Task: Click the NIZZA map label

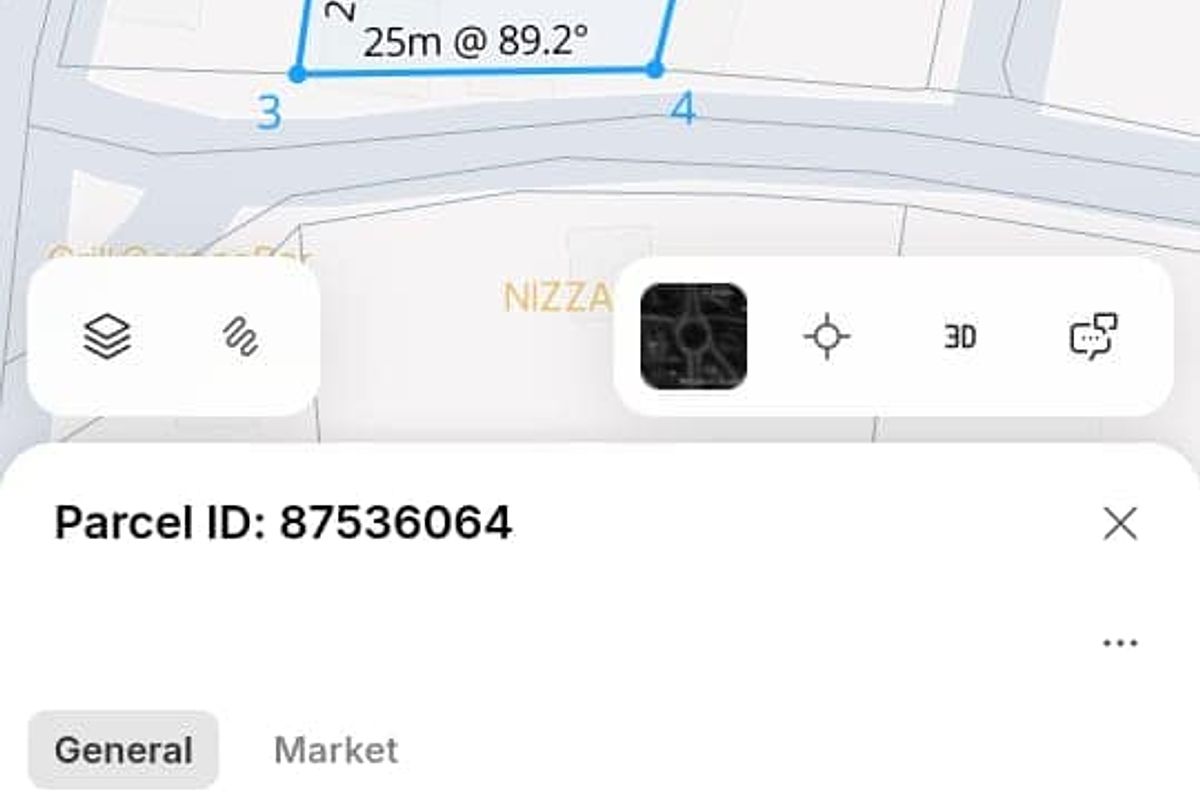Action: [x=557, y=298]
